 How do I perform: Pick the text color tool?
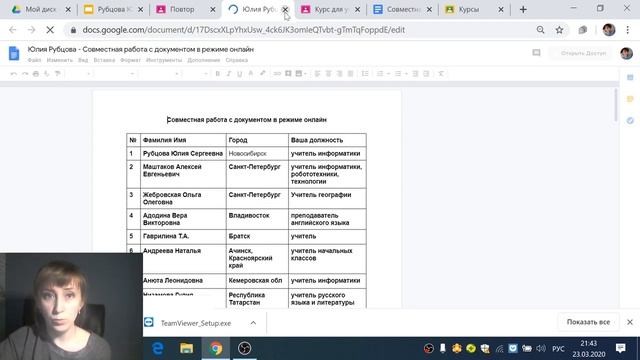251,74
